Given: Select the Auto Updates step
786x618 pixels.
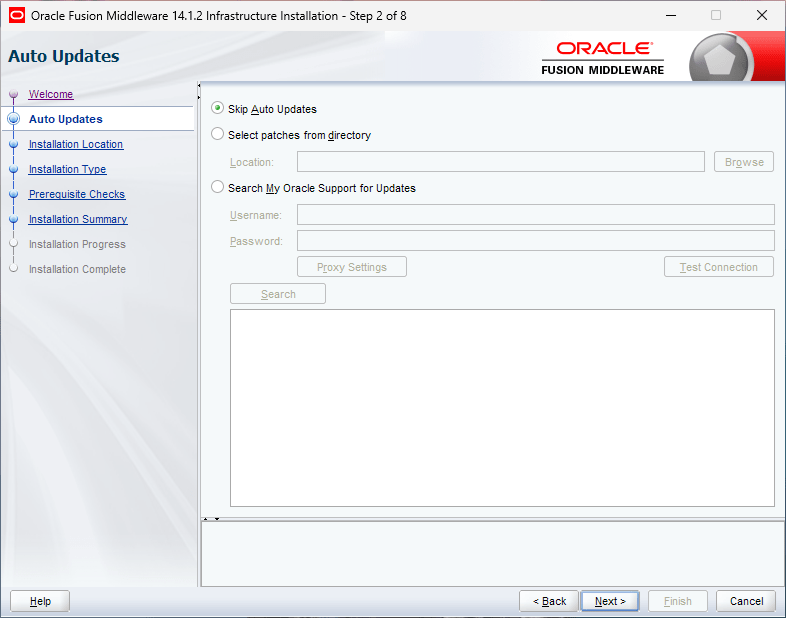Looking at the screenshot, I should [x=66, y=119].
